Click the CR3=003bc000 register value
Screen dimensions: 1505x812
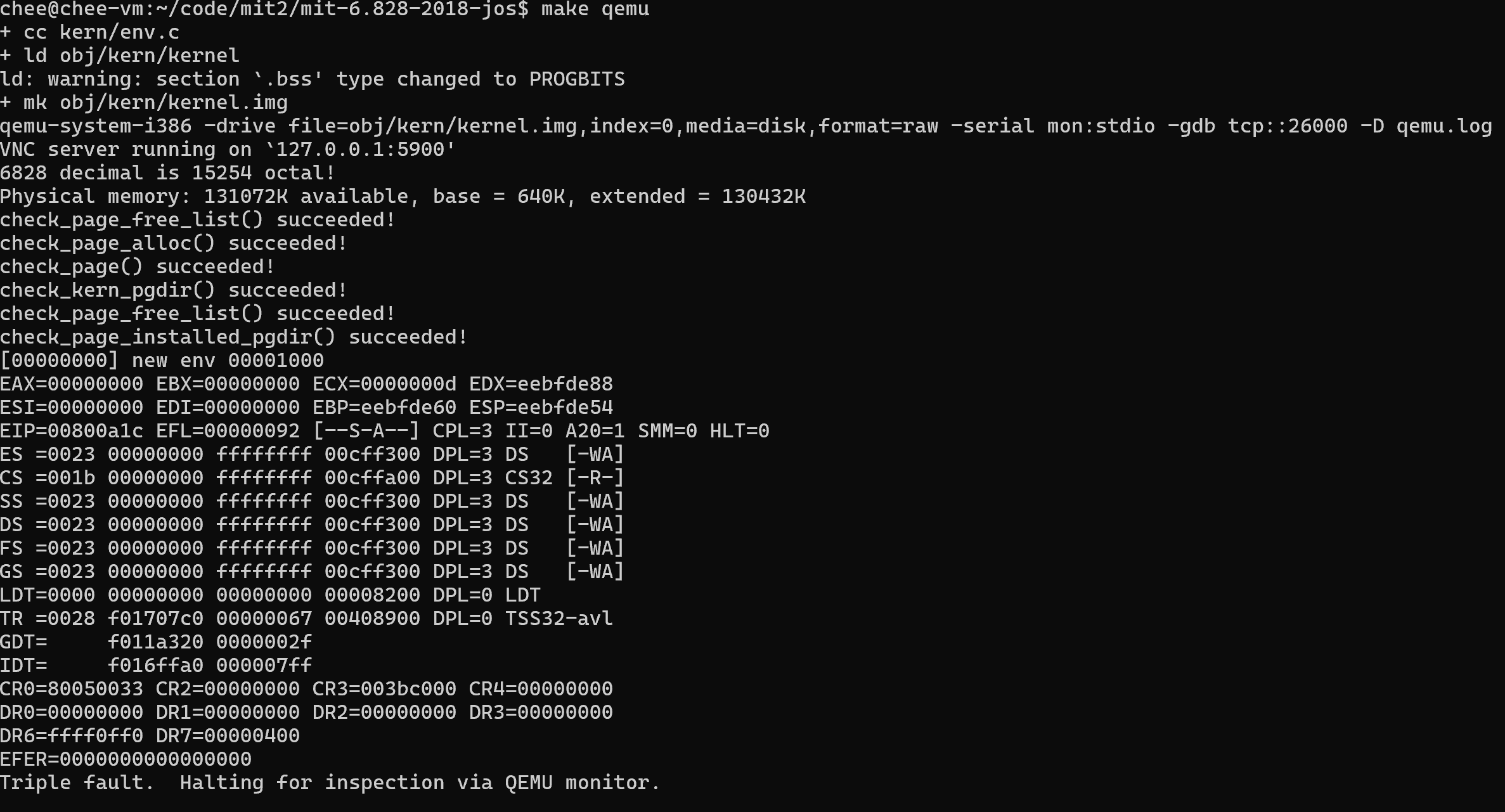pyautogui.click(x=384, y=689)
